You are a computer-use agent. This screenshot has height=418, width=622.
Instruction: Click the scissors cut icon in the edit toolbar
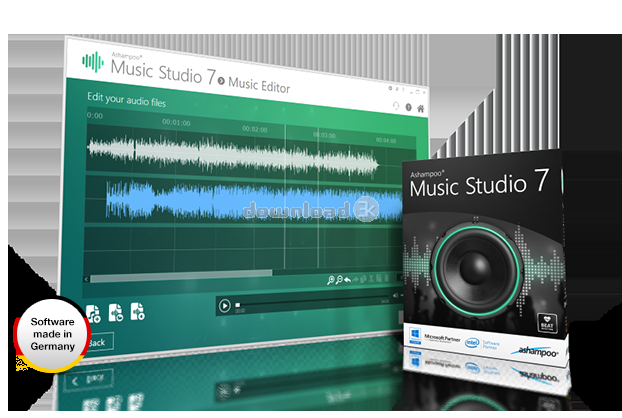point(371,279)
